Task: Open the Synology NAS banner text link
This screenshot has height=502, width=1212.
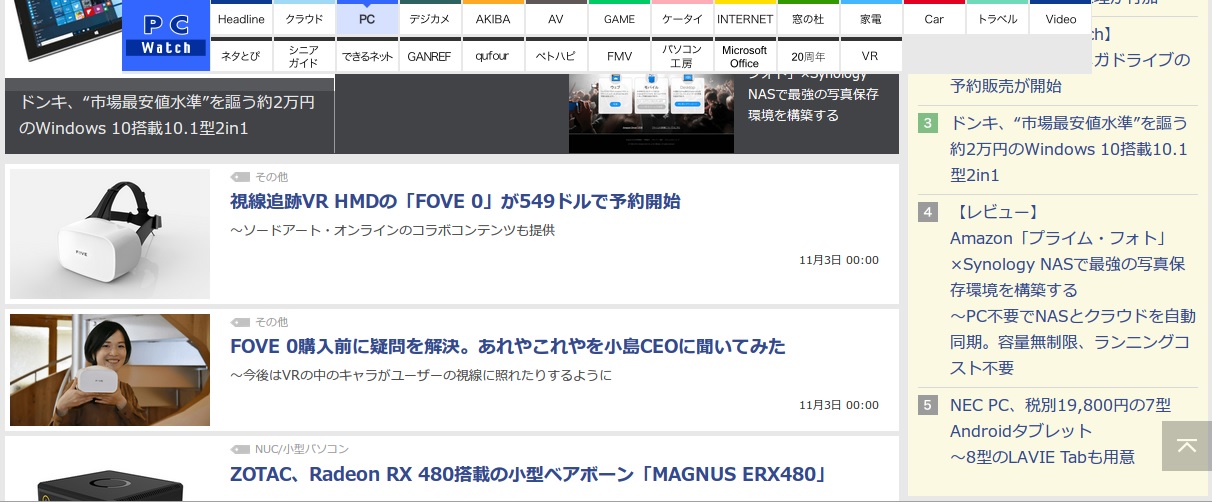Action: [813, 95]
